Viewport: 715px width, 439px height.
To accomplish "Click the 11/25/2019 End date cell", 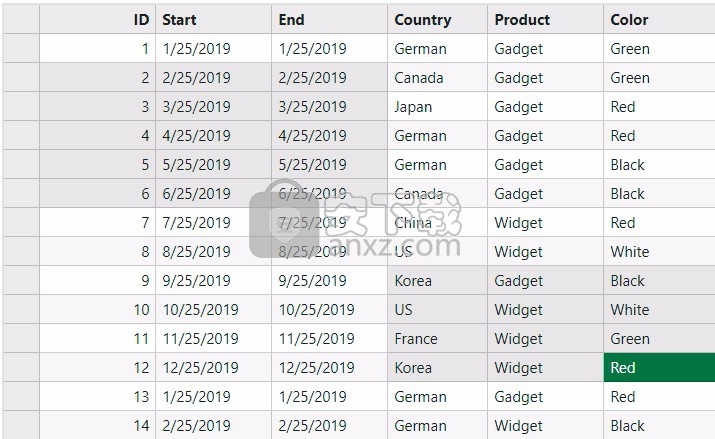I will pos(329,339).
